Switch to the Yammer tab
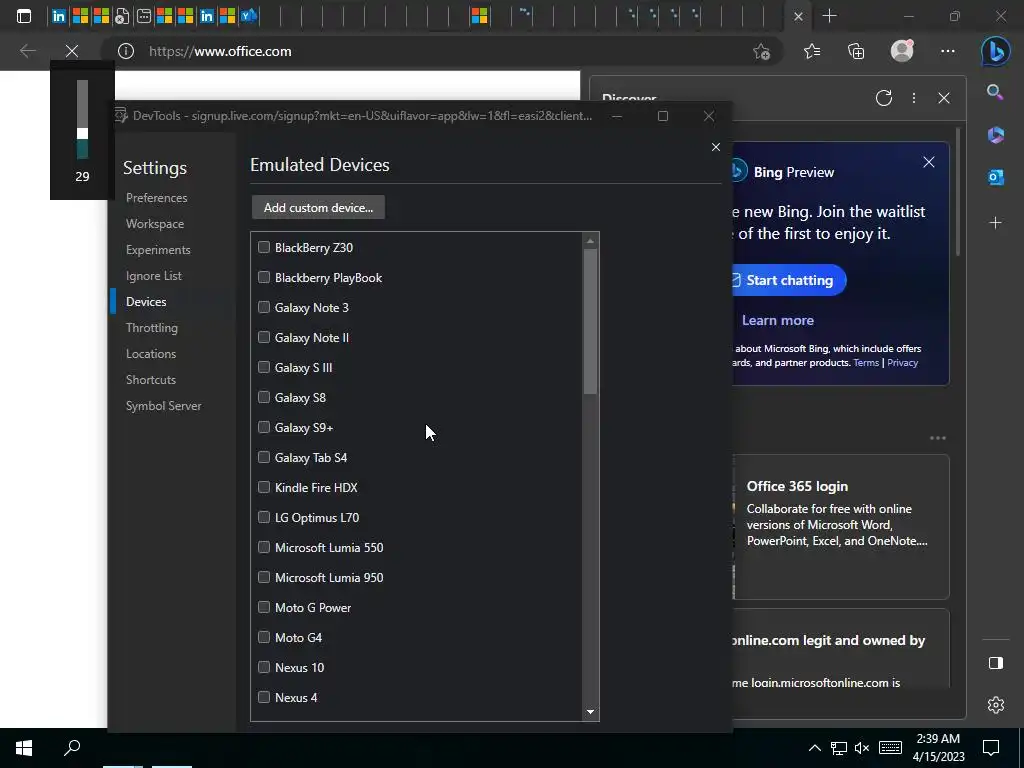The height and width of the screenshot is (768, 1024). pos(248,16)
